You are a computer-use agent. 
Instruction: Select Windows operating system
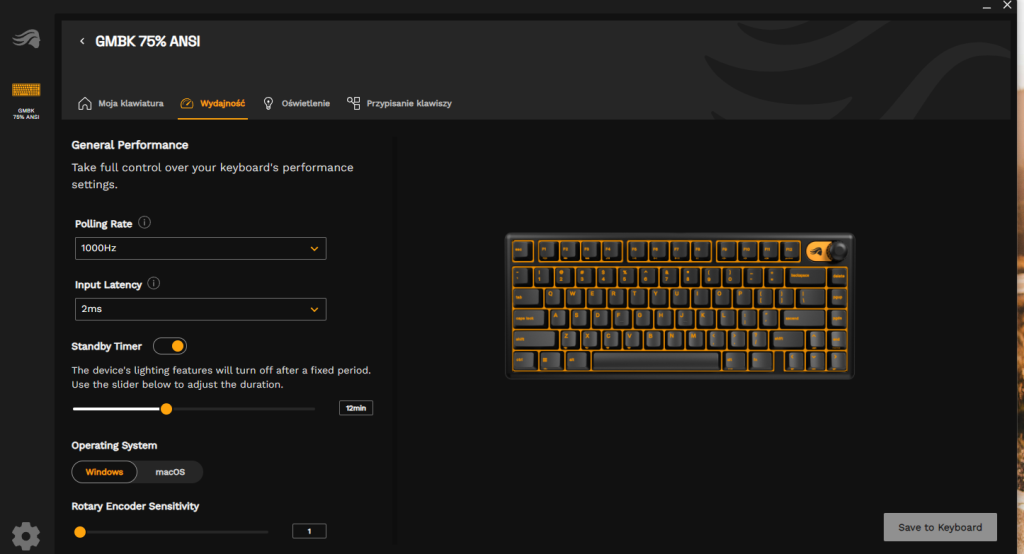(x=104, y=472)
